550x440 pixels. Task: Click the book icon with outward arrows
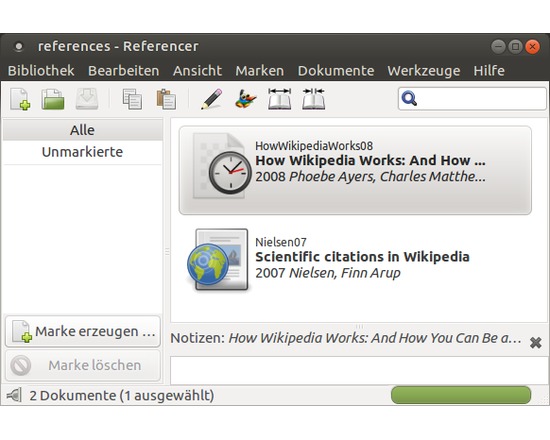pyautogui.click(x=280, y=99)
